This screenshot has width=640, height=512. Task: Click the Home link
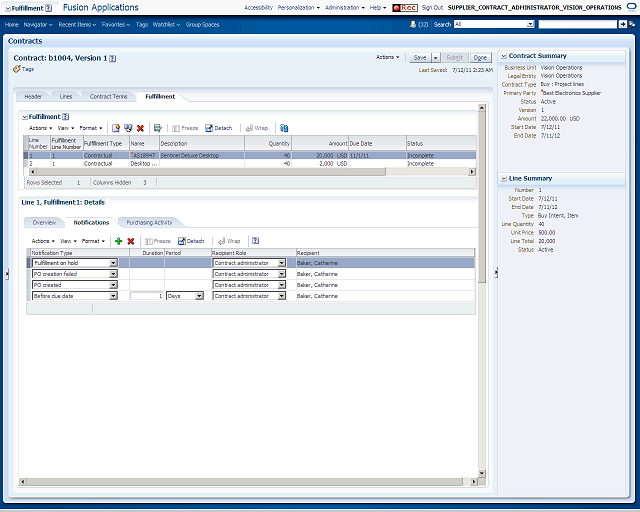pyautogui.click(x=12, y=25)
